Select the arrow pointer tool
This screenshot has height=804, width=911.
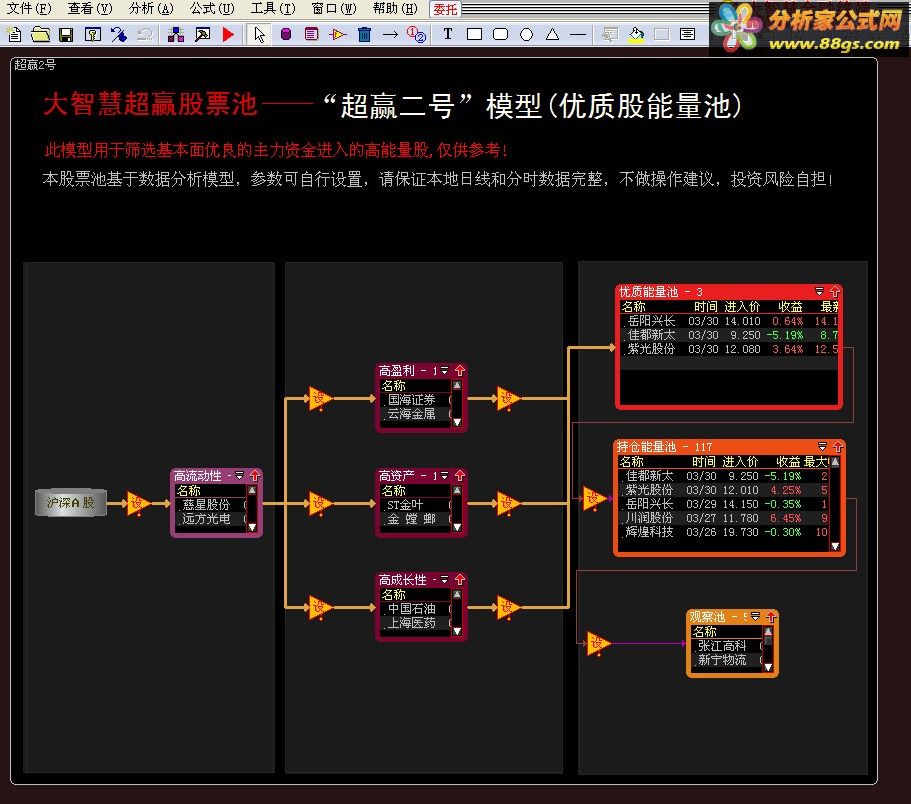[259, 35]
